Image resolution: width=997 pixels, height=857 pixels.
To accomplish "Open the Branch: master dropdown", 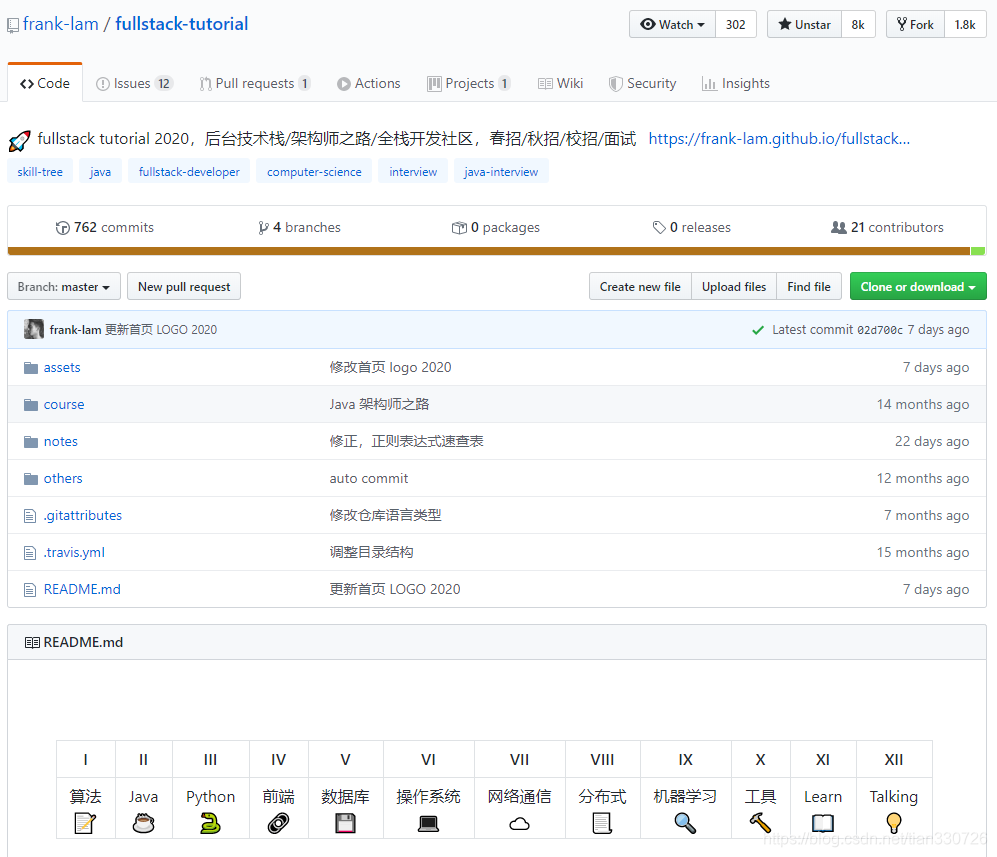I will click(64, 287).
